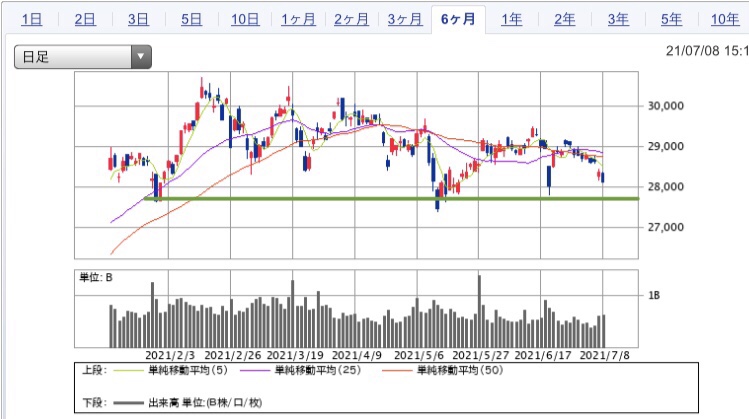749x419 pixels.
Task: Click the 29,000 price axis label
Action: click(x=665, y=146)
